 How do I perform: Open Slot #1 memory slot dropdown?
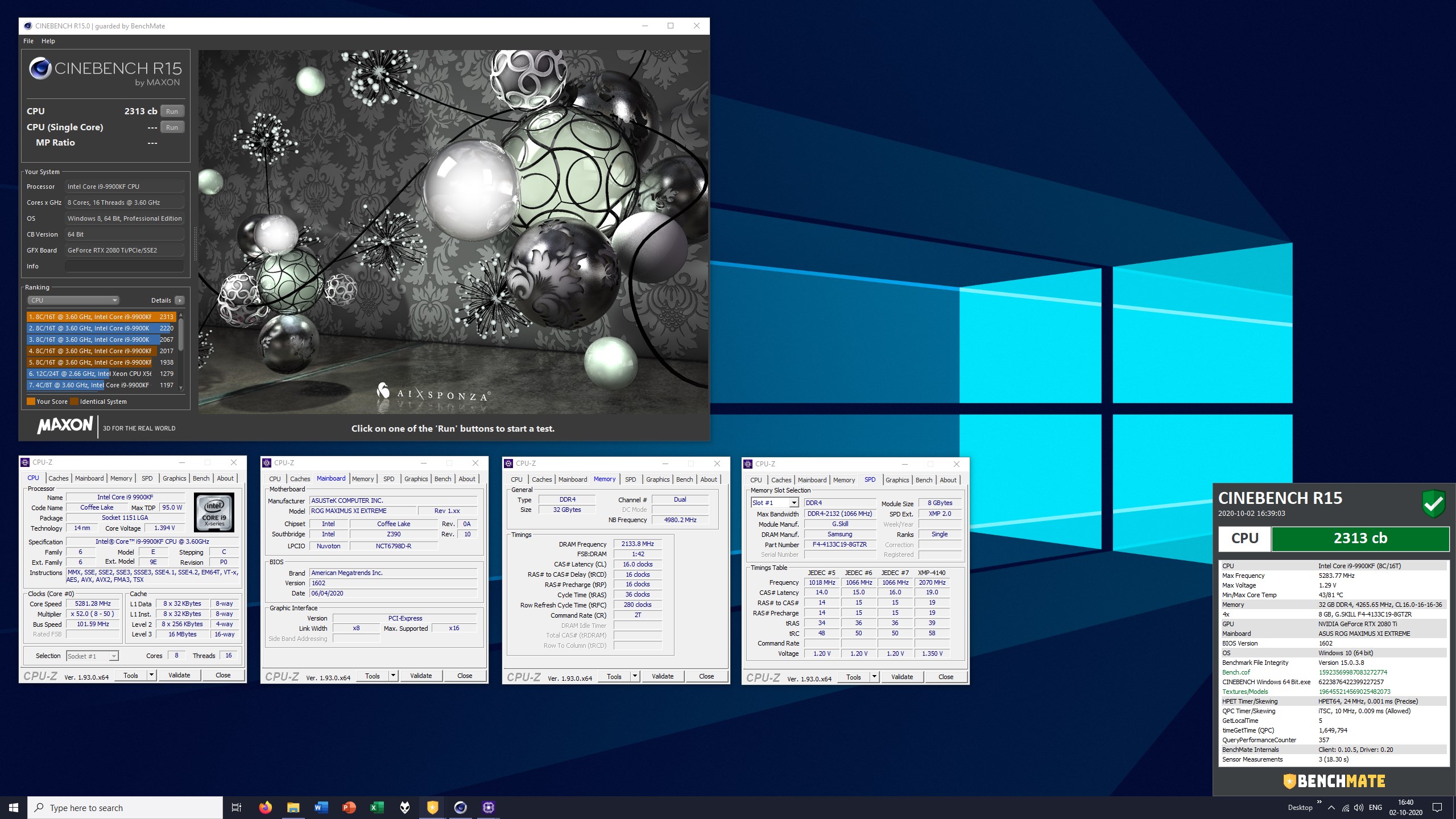tap(775, 503)
